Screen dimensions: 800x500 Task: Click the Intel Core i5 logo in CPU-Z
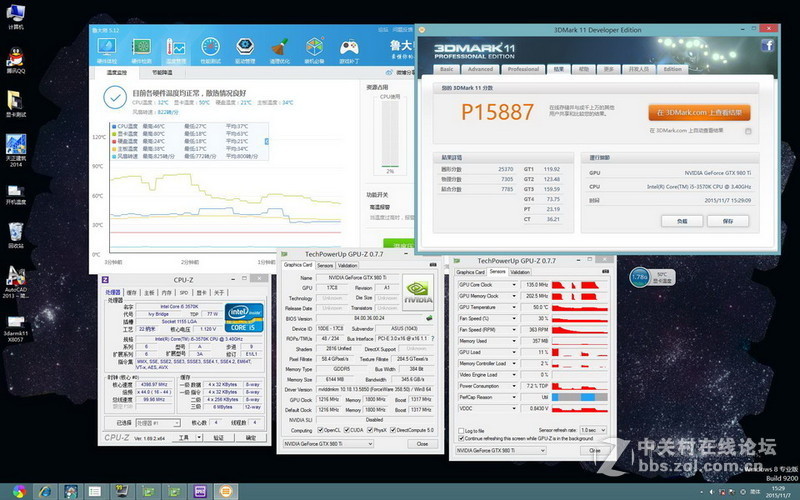point(244,317)
